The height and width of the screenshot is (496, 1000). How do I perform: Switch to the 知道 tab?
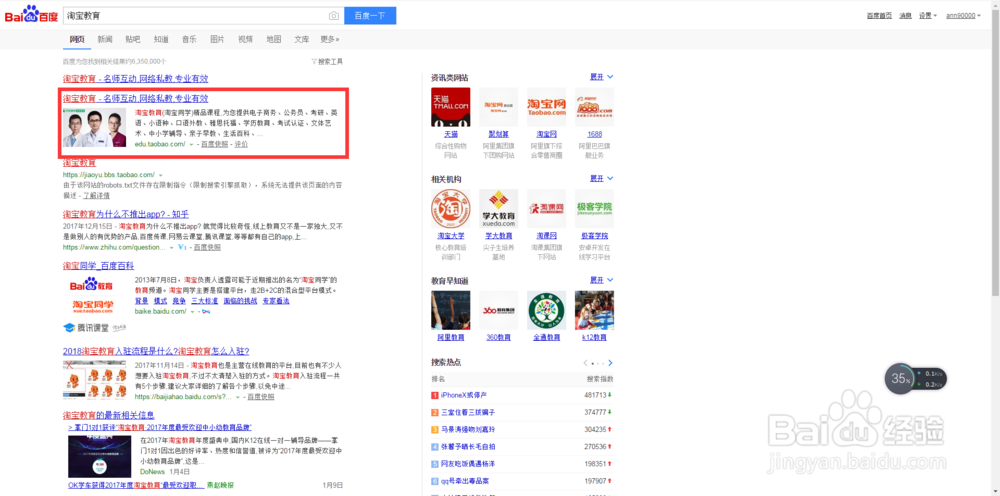(x=161, y=40)
